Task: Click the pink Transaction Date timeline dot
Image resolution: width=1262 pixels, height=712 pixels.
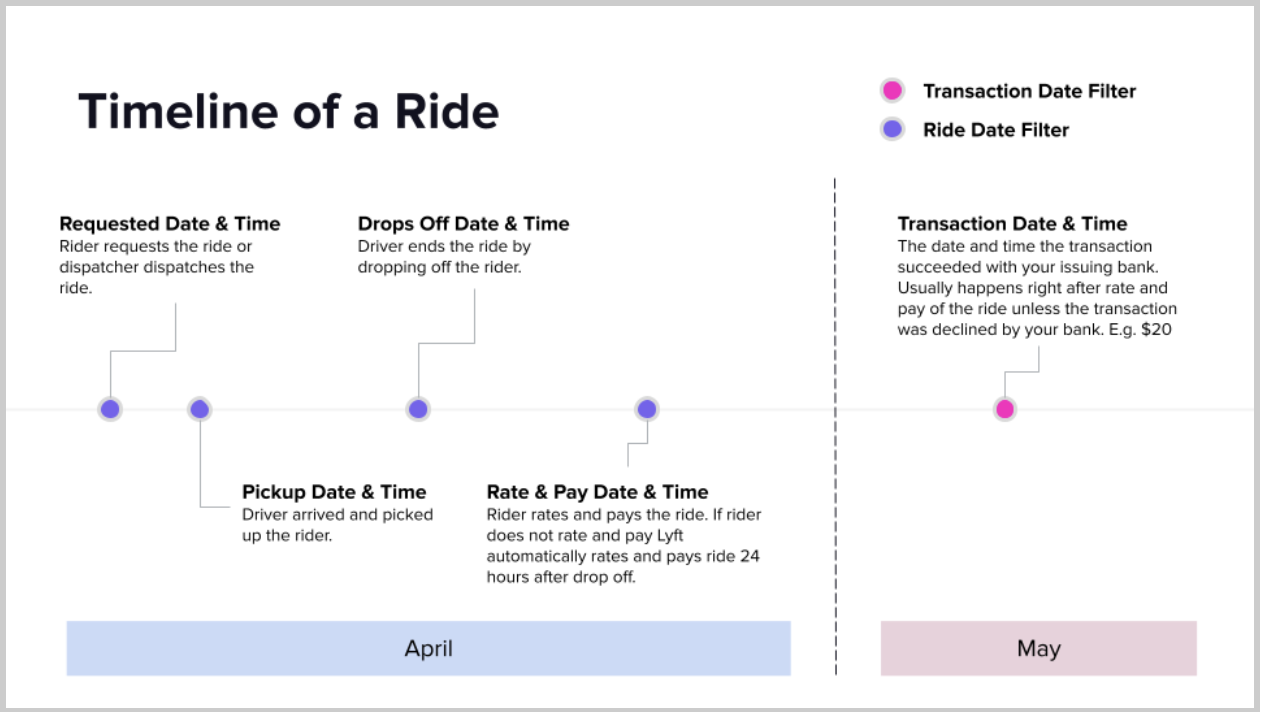Action: [1005, 409]
